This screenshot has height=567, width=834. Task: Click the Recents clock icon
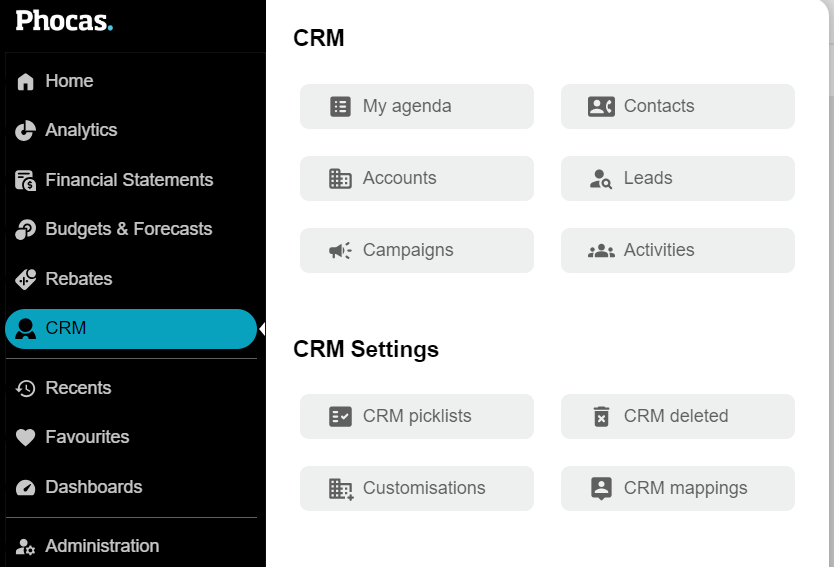[x=26, y=389]
